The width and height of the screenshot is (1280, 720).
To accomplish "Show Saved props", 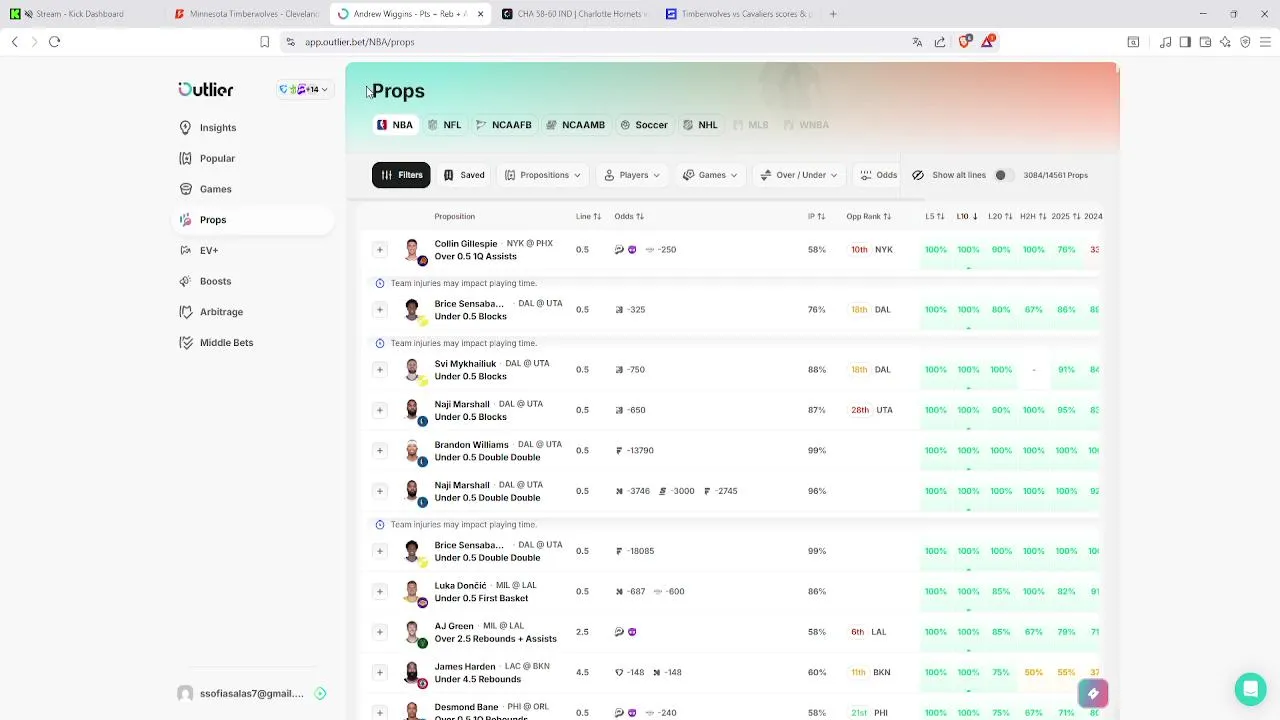I will tap(464, 175).
